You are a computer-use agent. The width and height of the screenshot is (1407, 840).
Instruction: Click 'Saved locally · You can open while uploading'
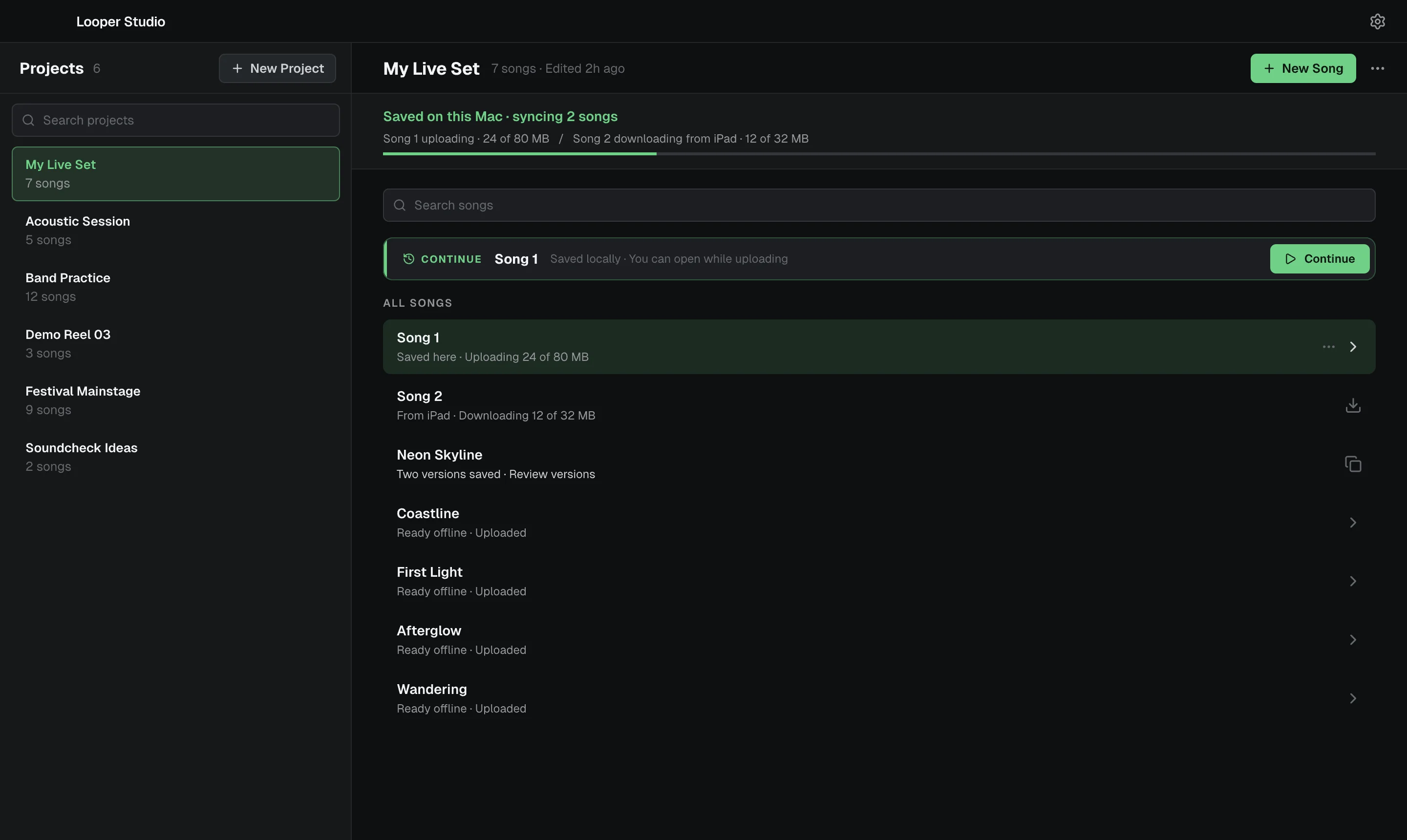coord(669,259)
